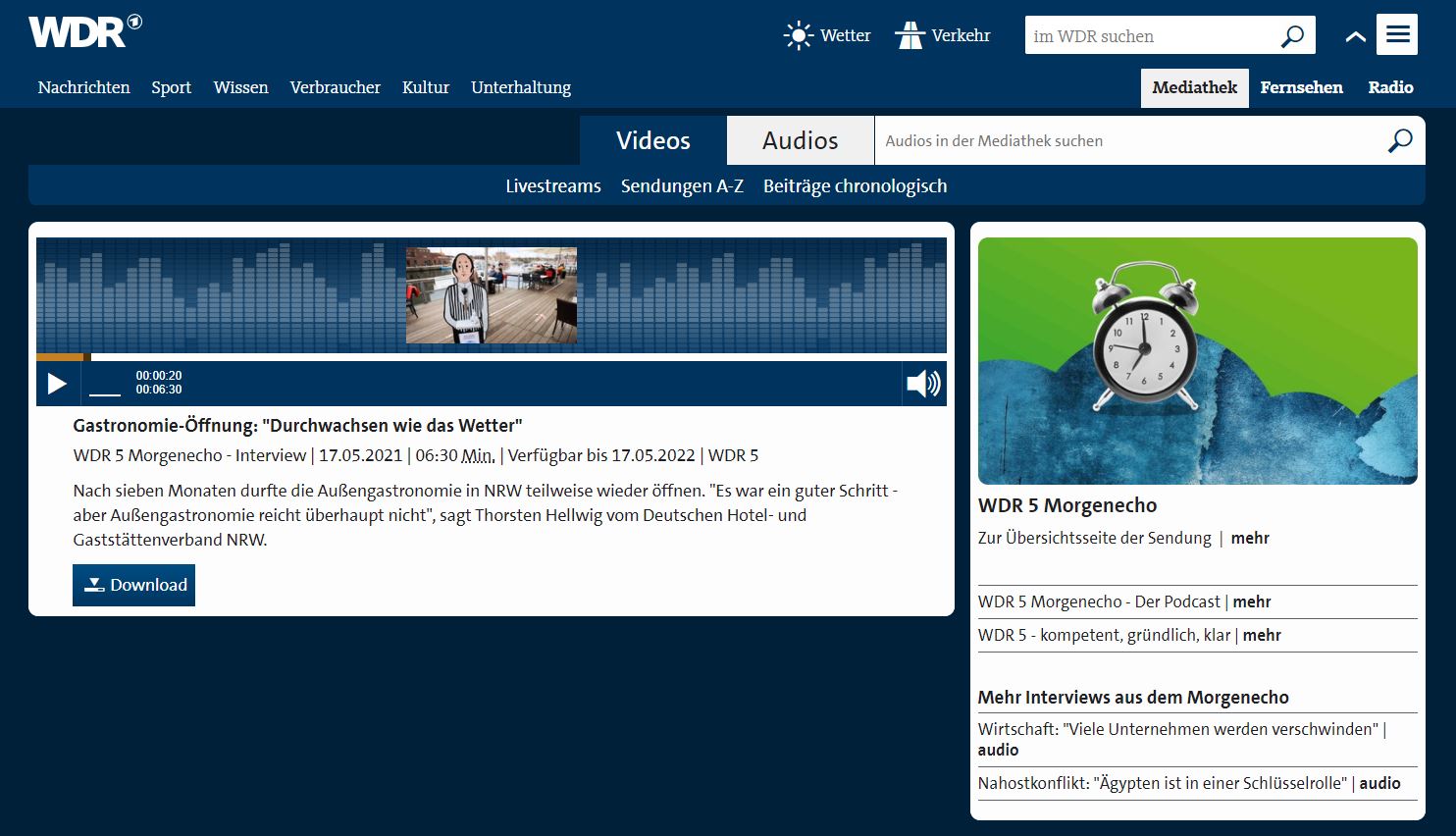Select the Mediathek tab
This screenshot has height=836, width=1456.
click(1195, 87)
